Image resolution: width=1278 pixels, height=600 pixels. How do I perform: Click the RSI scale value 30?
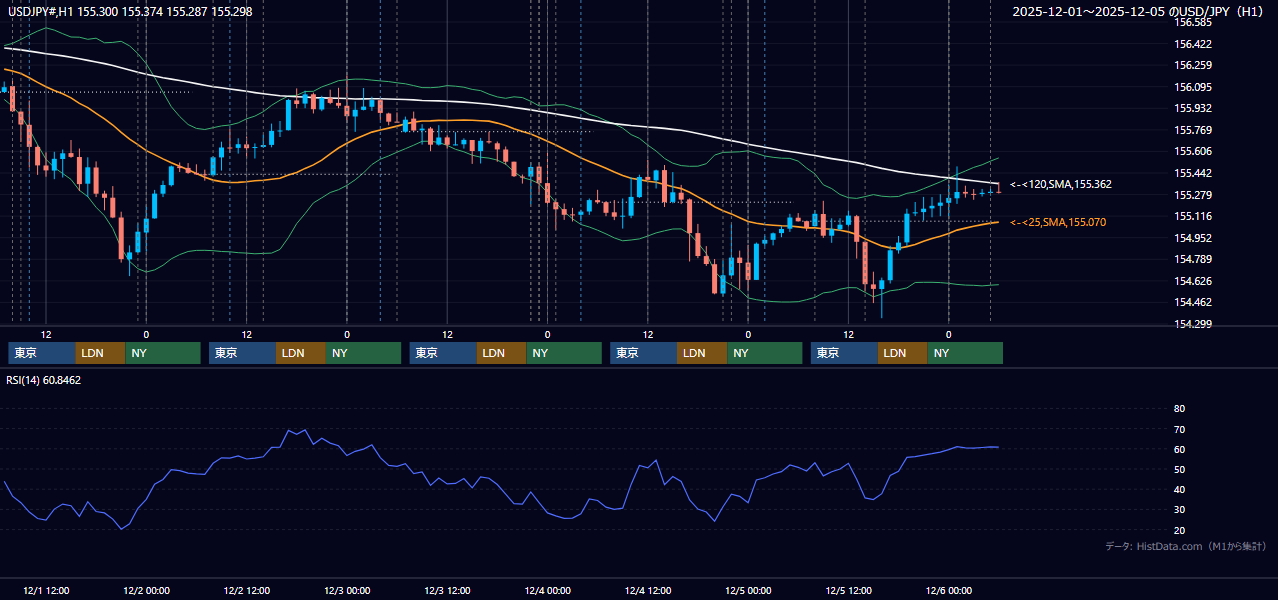coord(1179,510)
